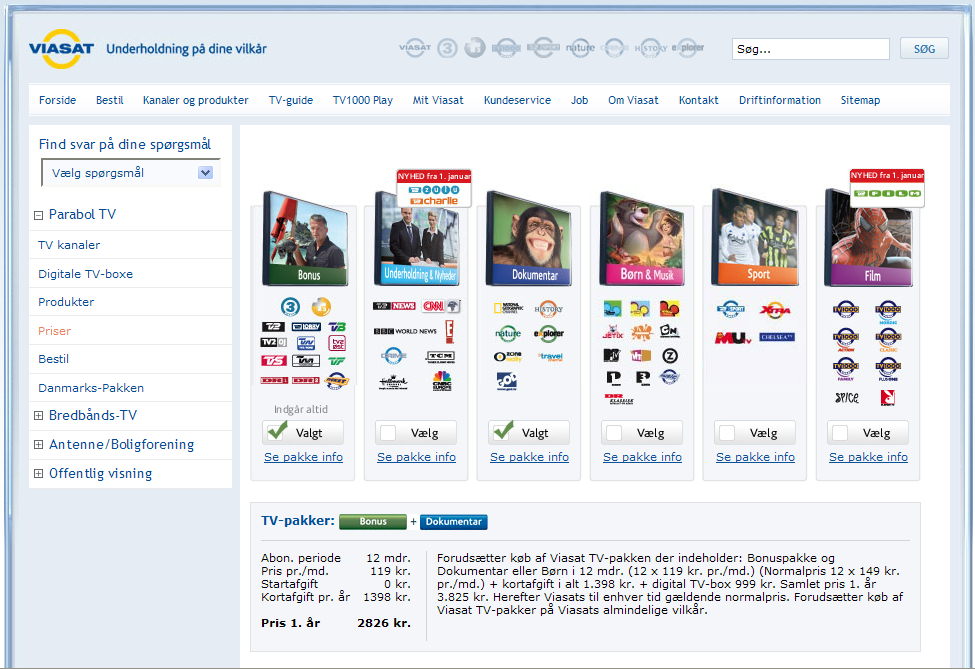This screenshot has width=975, height=669.
Task: Click the Sport package football image
Action: [x=755, y=238]
